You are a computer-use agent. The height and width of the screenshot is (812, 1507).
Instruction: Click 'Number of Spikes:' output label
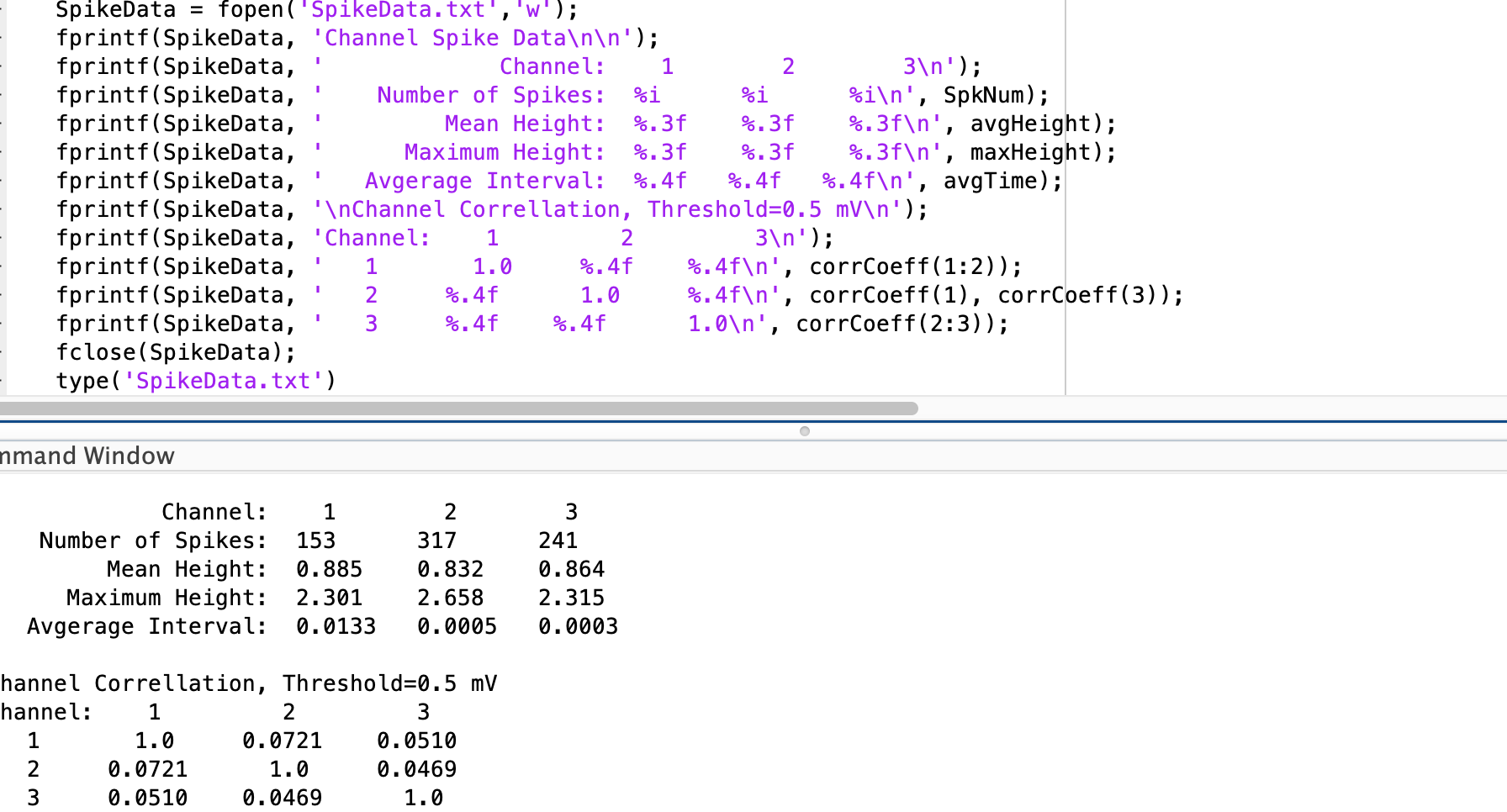point(153,541)
